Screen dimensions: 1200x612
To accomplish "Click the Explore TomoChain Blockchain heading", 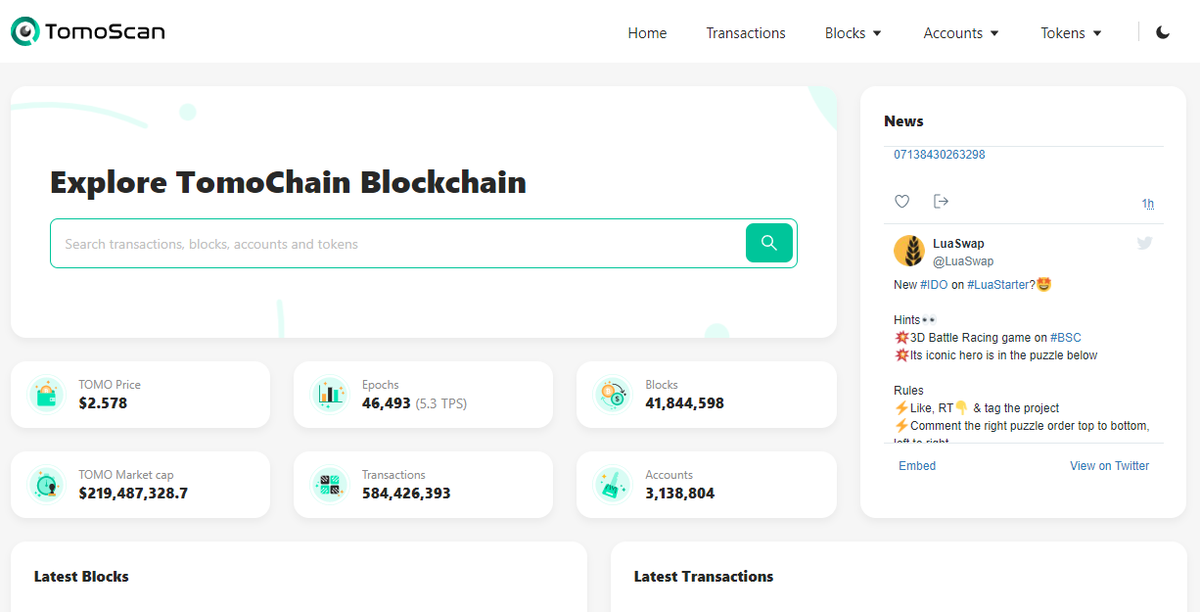I will pyautogui.click(x=288, y=182).
